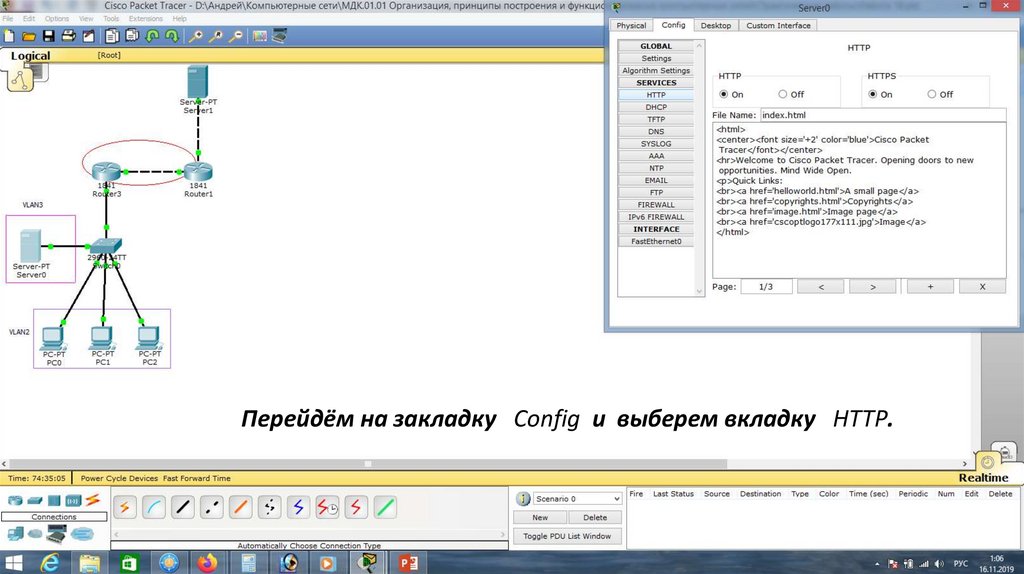Viewport: 1024px width, 574px height.
Task: Open Firefox from the Windows taskbar
Action: (x=207, y=563)
